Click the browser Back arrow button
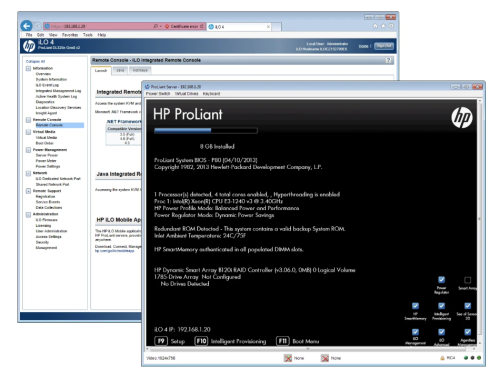Viewport: 500px width, 378px height. (x=27, y=26)
